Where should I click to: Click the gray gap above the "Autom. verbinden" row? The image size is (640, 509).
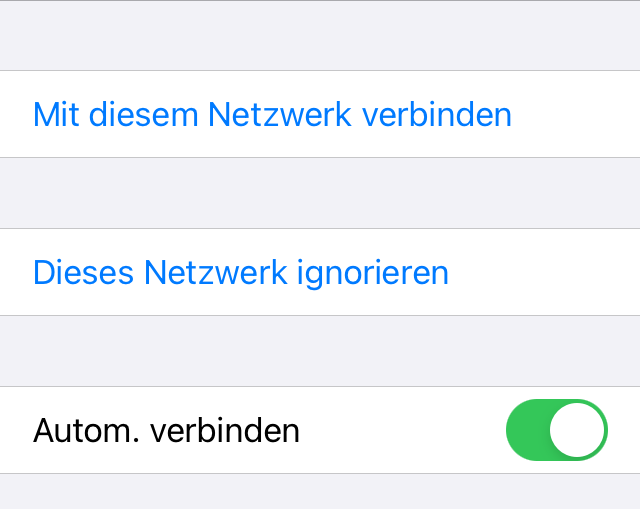pos(320,351)
